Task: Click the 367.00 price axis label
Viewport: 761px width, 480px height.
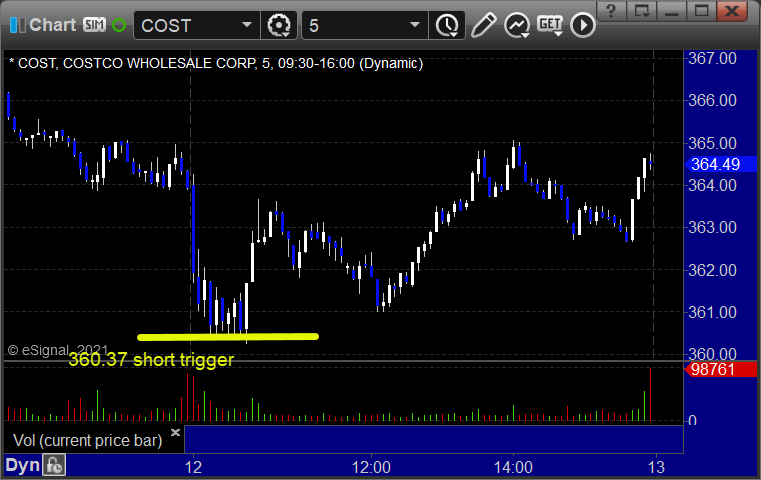Action: 712,58
